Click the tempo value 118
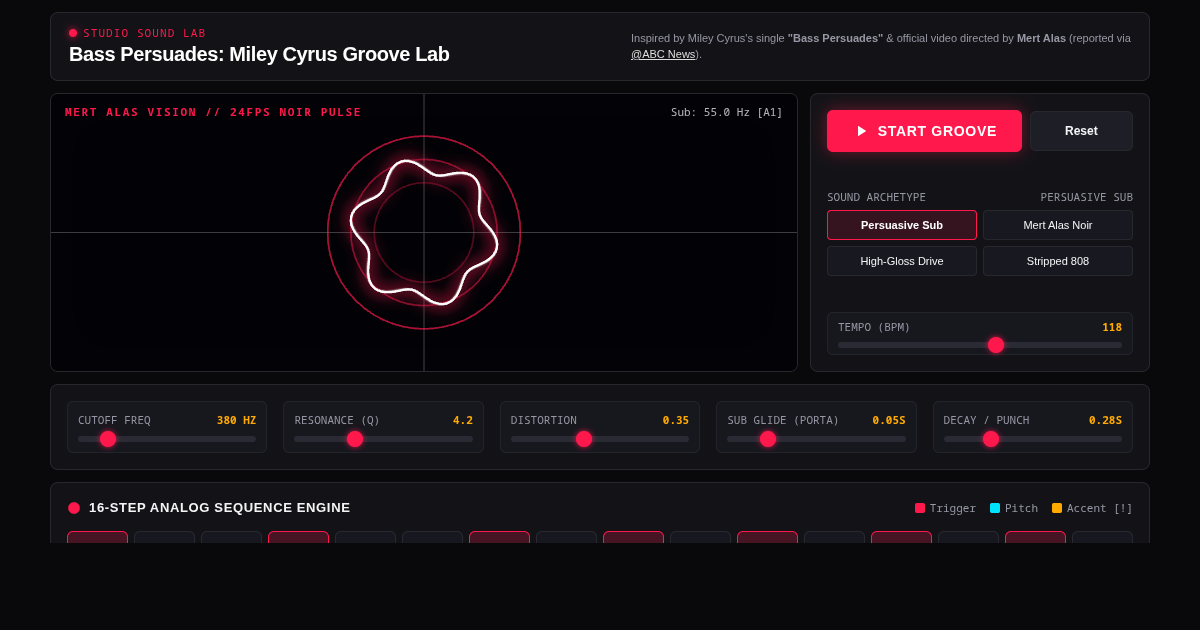Image resolution: width=1200 pixels, height=630 pixels. pyautogui.click(x=1112, y=328)
